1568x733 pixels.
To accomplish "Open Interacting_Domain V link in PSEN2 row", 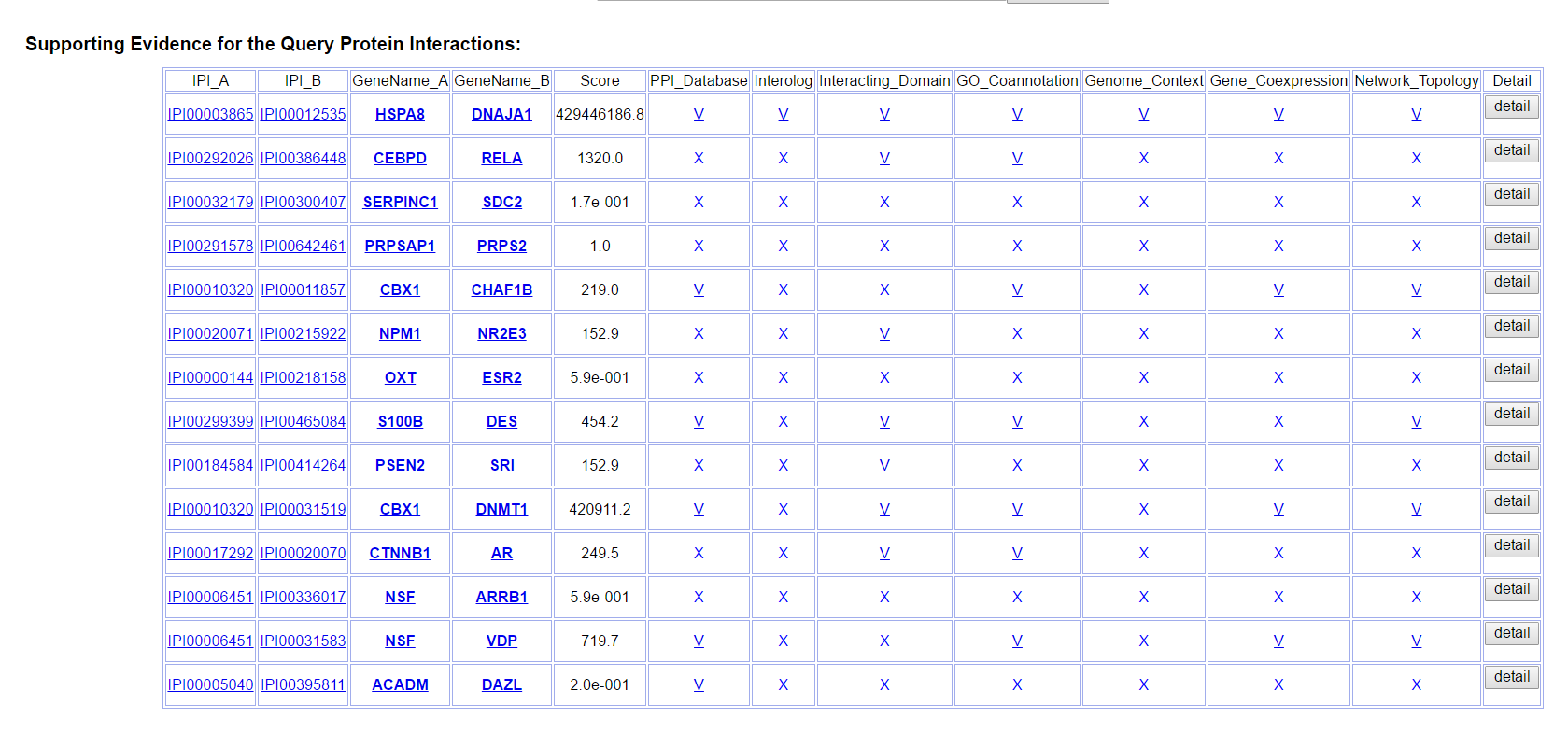I will tap(884, 465).
